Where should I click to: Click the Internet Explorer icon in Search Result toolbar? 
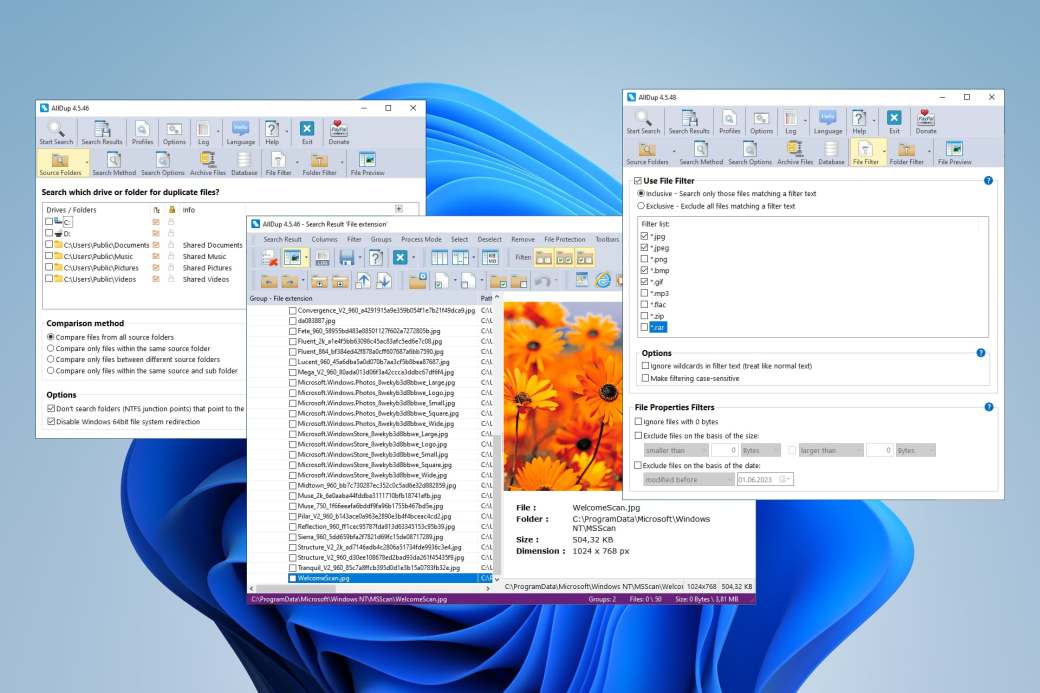pos(602,280)
